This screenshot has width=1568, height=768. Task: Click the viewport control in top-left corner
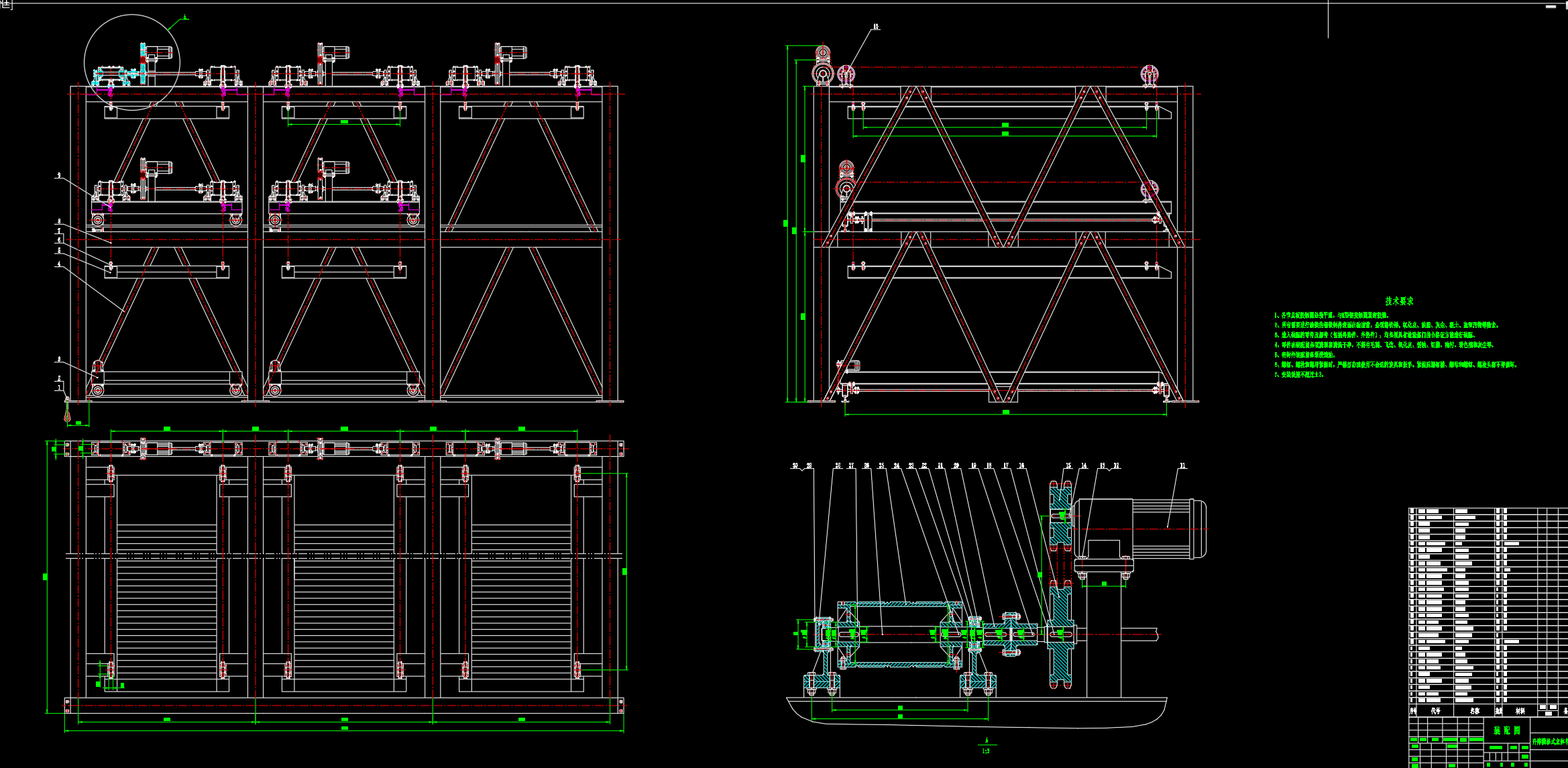click(6, 5)
